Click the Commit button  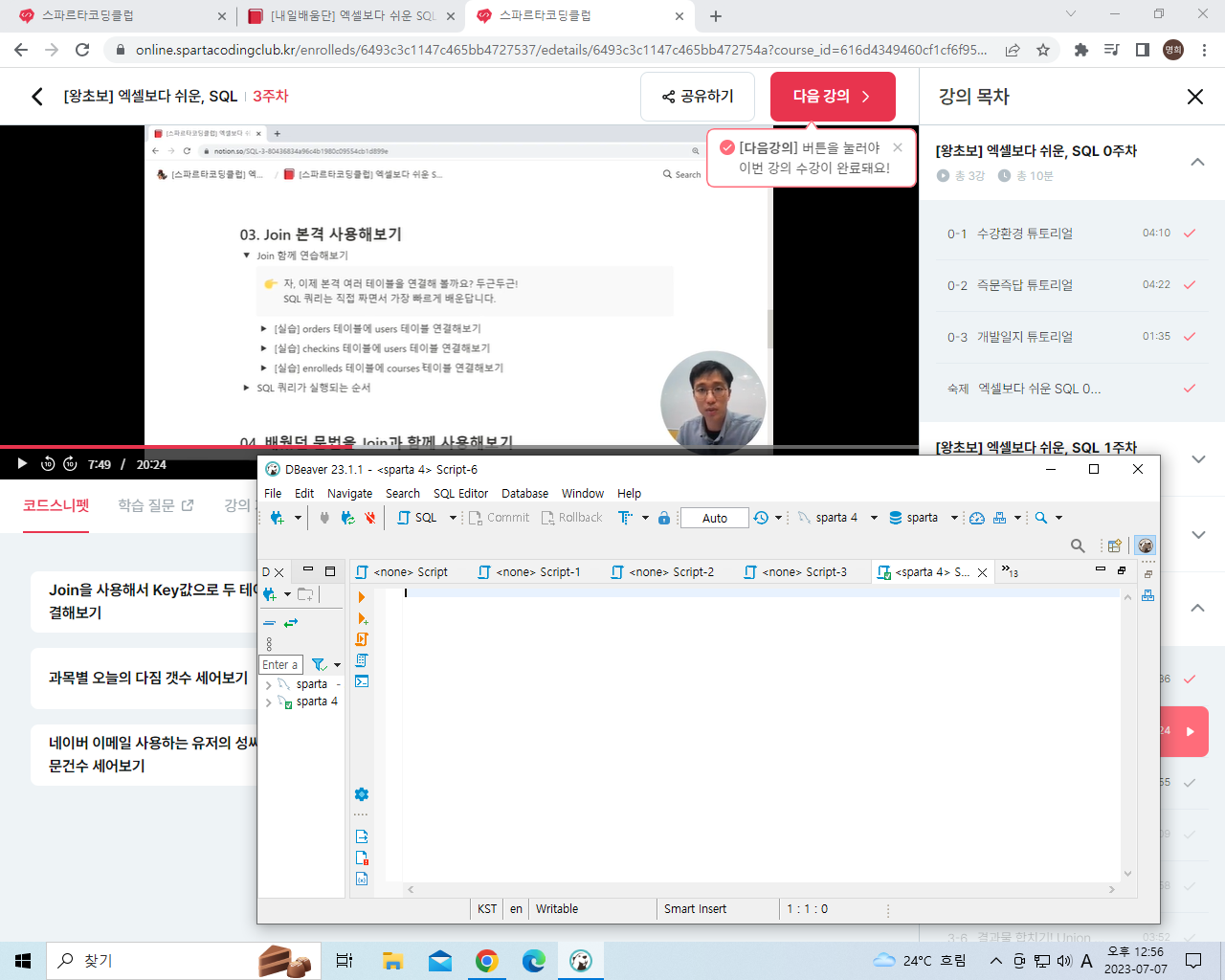click(x=499, y=518)
